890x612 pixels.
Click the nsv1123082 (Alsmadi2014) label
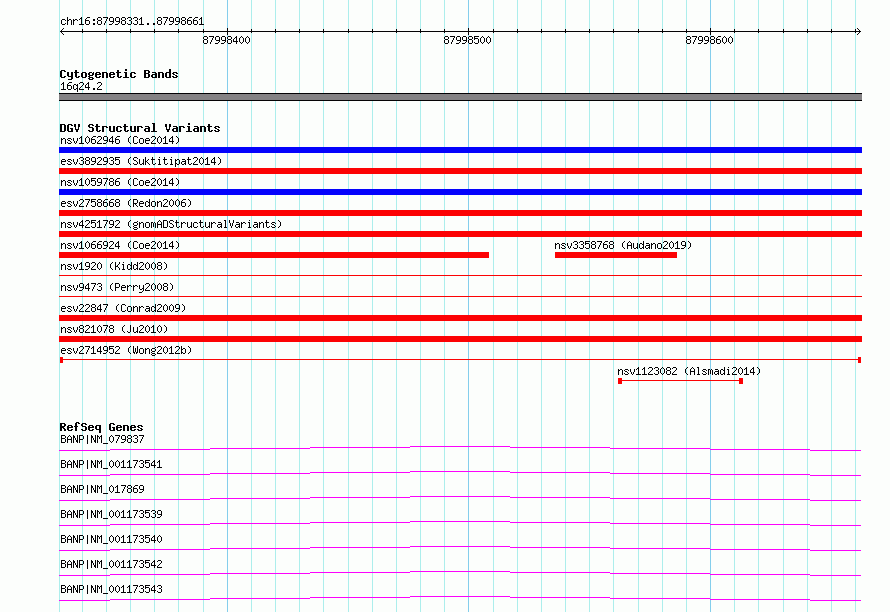pos(689,371)
